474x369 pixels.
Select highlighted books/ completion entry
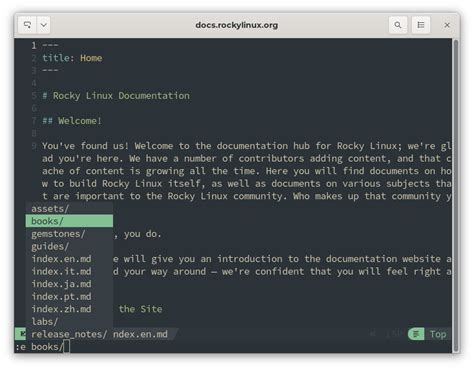(x=69, y=221)
